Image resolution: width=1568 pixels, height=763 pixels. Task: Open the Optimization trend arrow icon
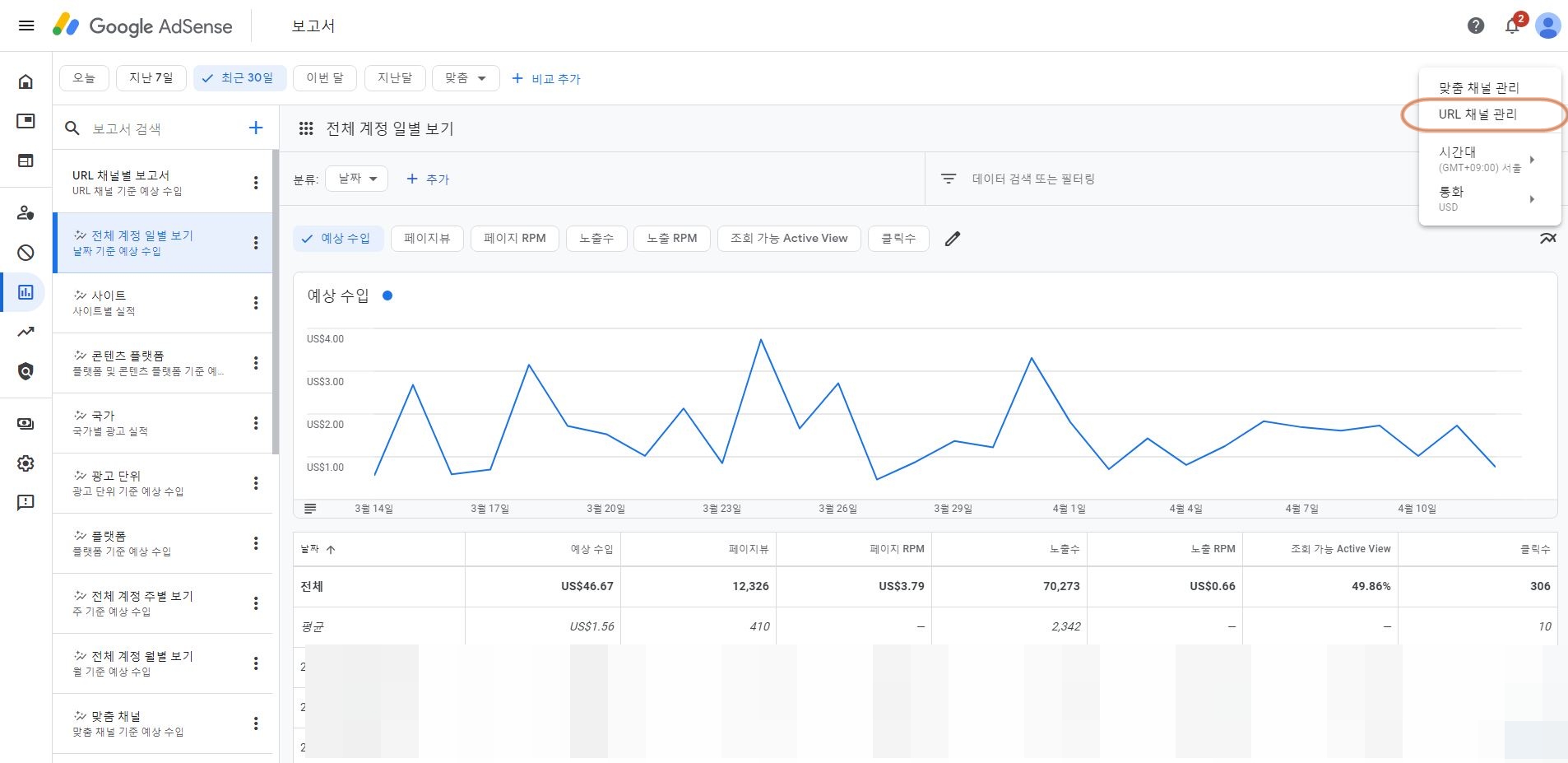point(26,332)
